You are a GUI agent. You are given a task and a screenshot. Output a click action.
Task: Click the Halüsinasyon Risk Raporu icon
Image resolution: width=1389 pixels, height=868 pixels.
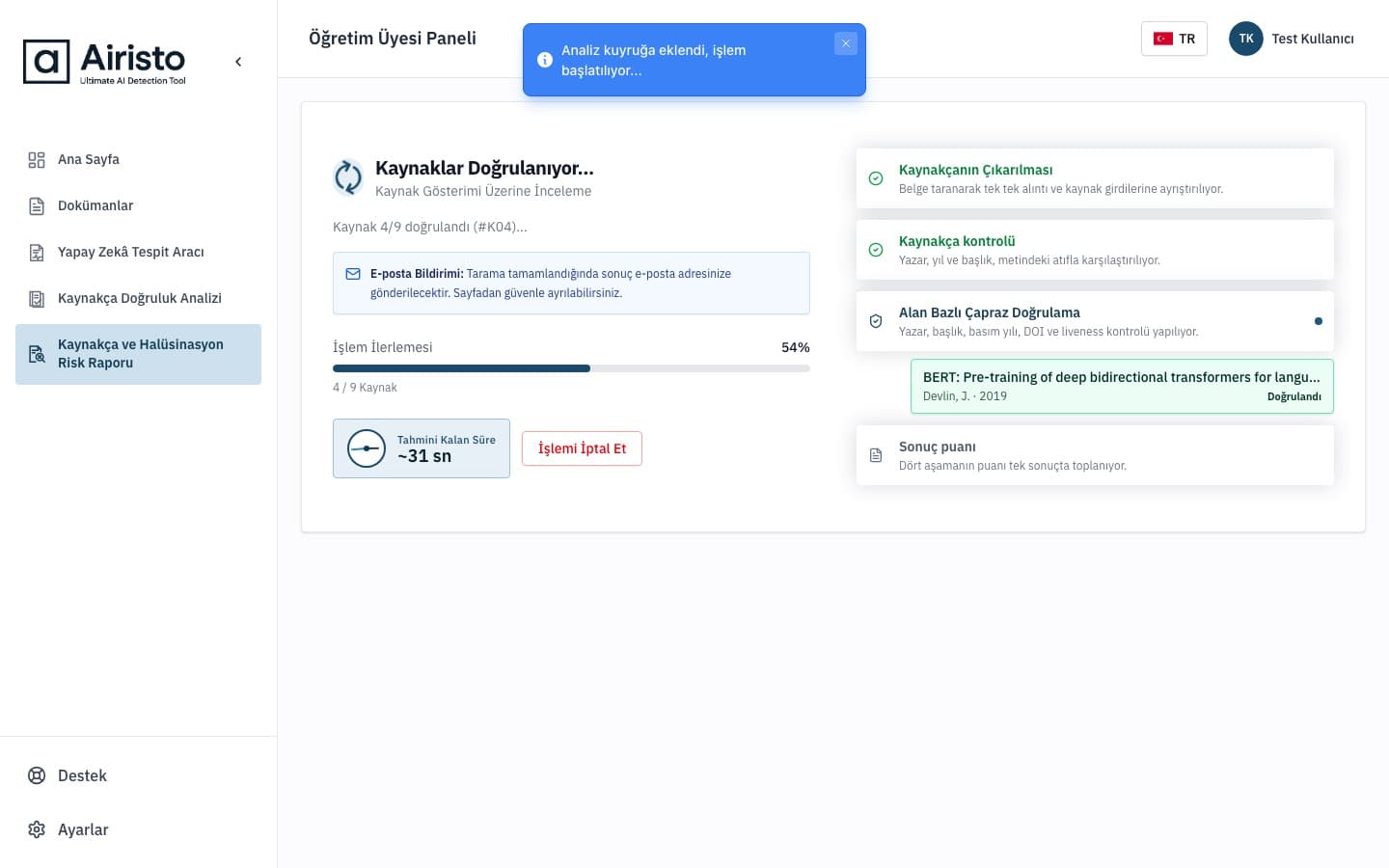pos(37,354)
